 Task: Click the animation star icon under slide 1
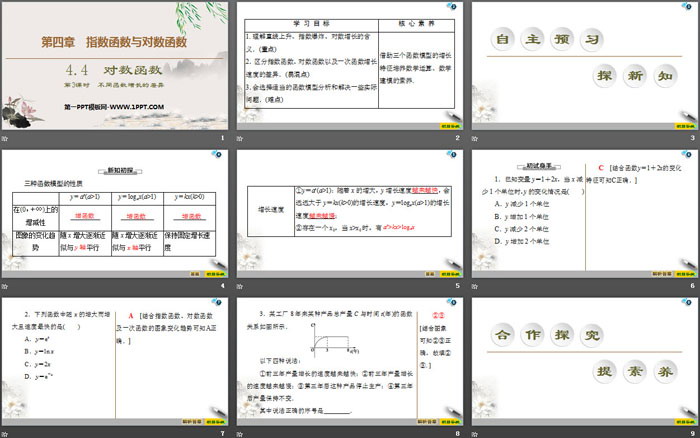pyautogui.click(x=4, y=138)
